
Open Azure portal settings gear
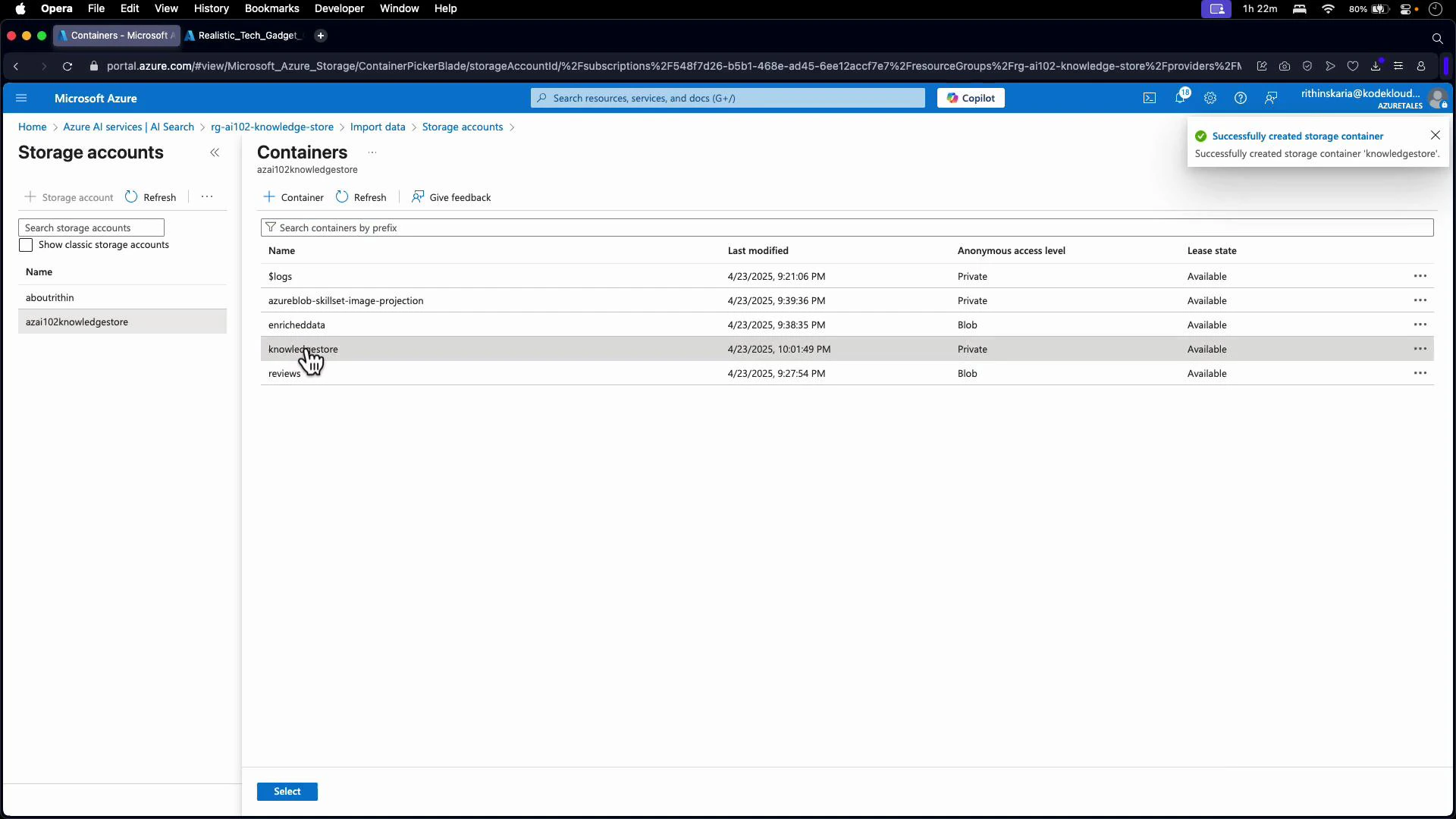pyautogui.click(x=1210, y=98)
